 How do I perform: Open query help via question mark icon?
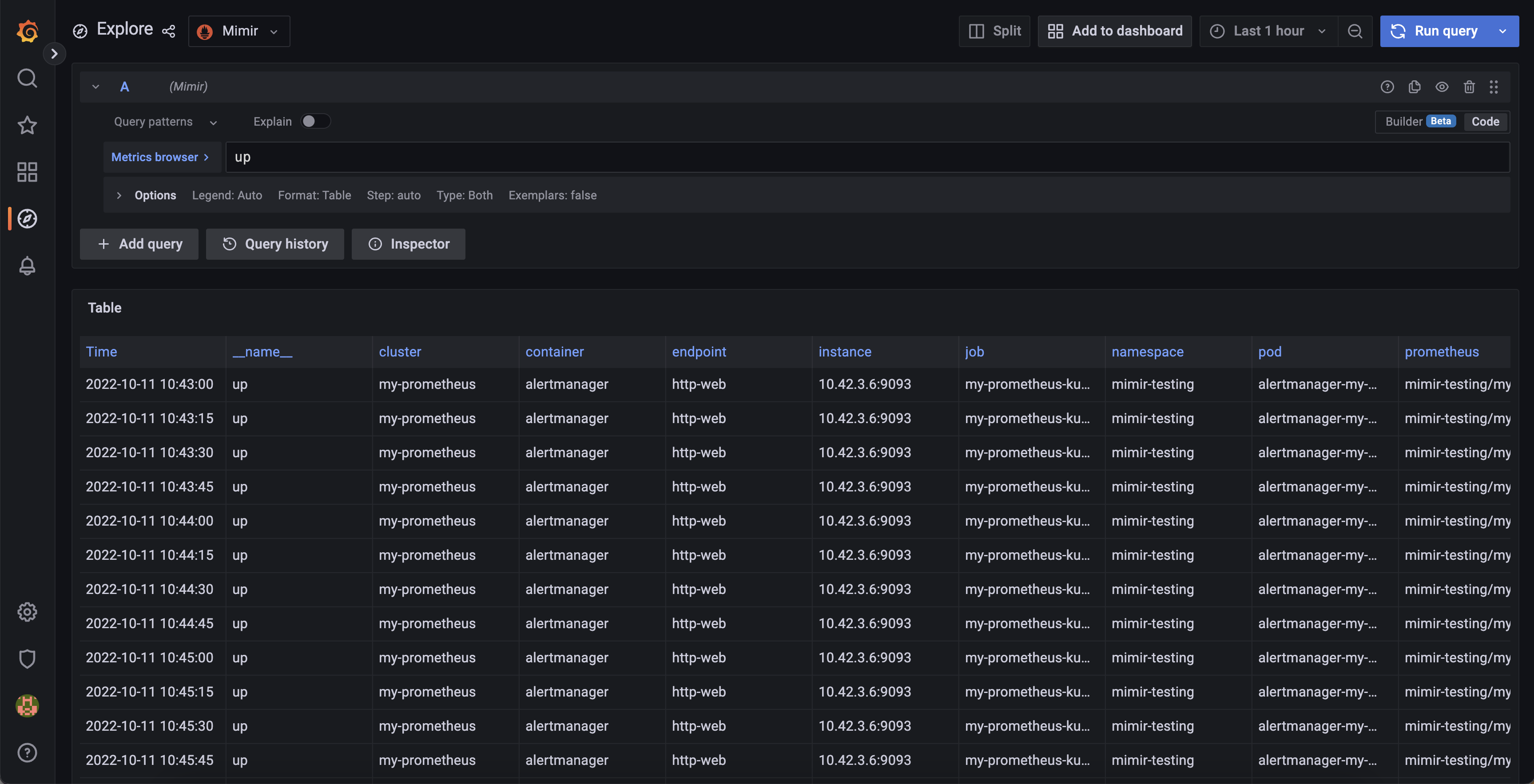tap(1387, 87)
